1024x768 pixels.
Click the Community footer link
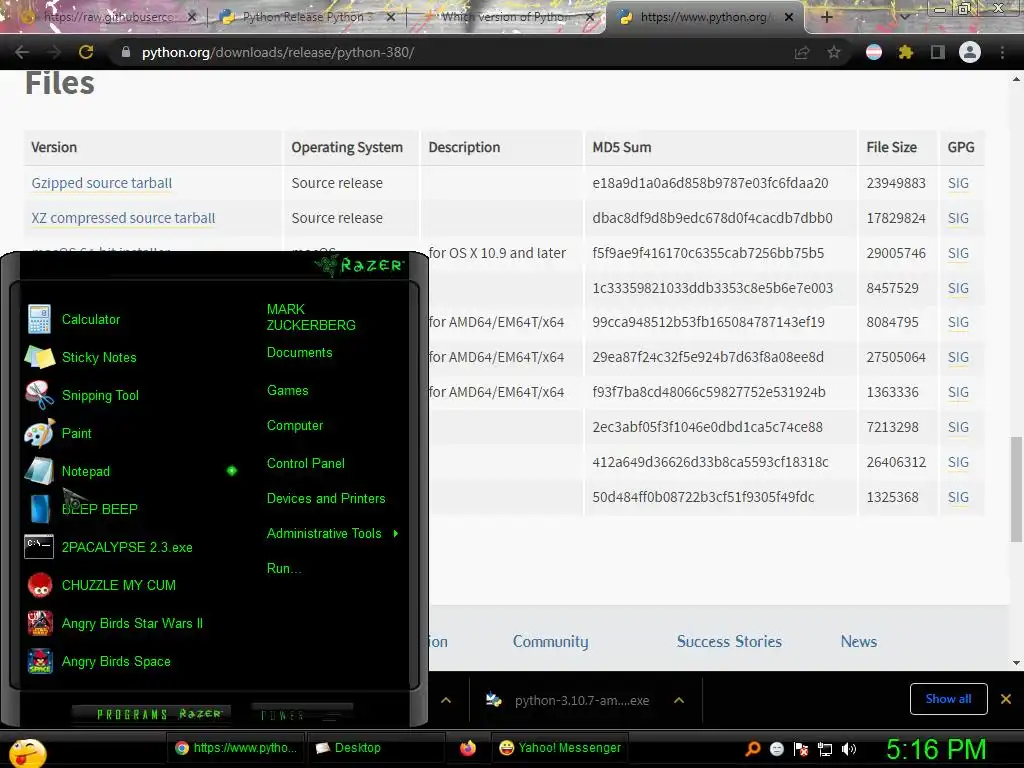coord(551,641)
